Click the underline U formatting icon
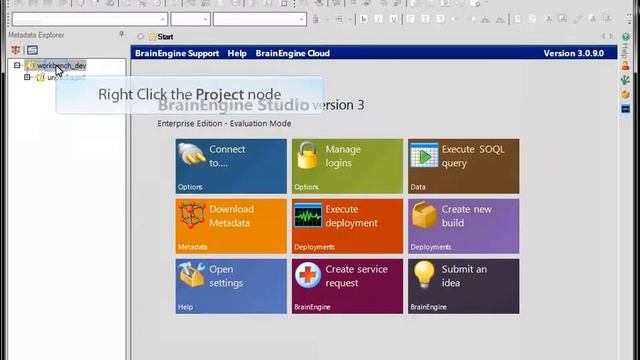This screenshot has height=360, width=640. coord(393,19)
